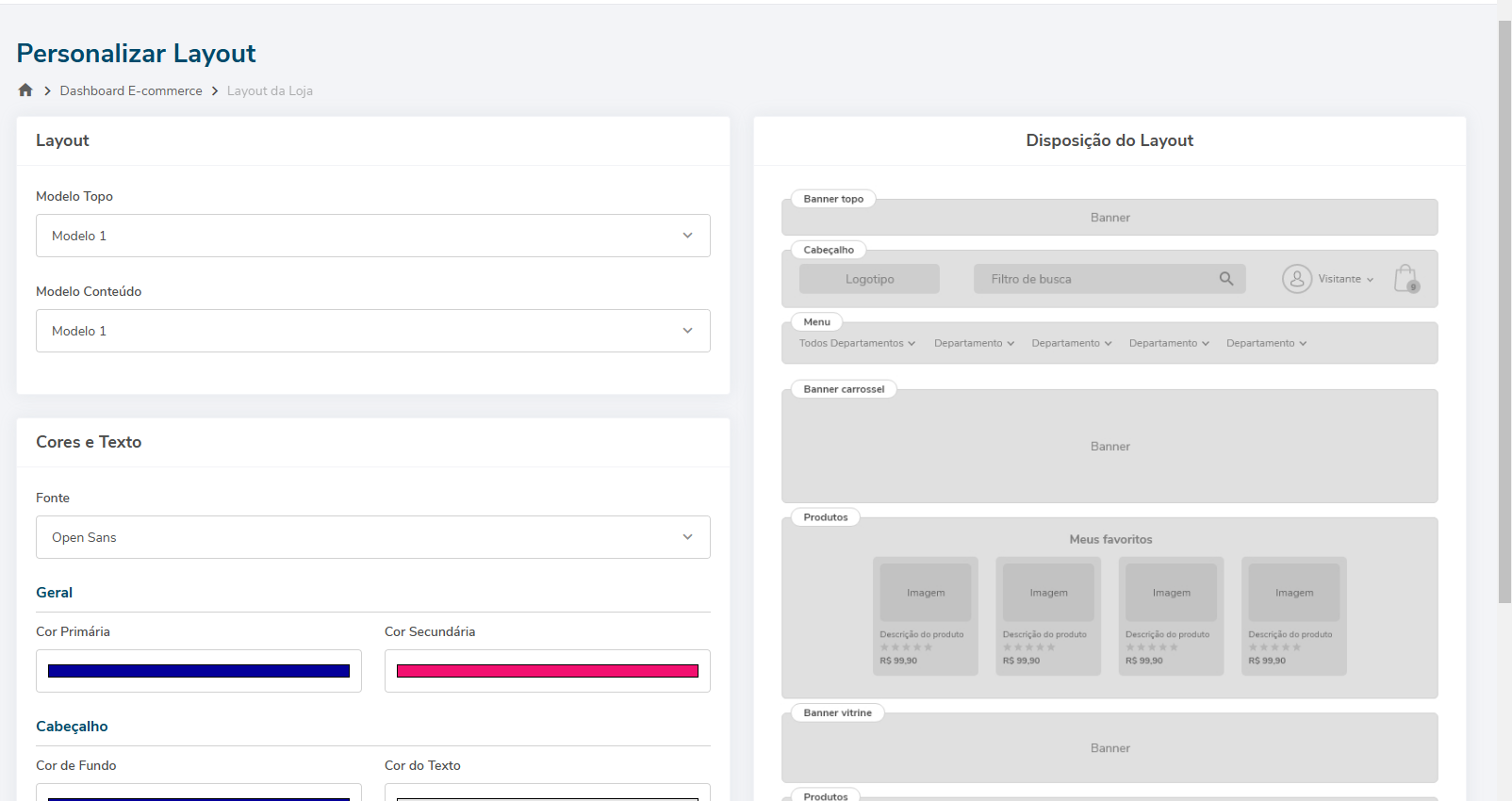1512x801 pixels.
Task: Click the Geral section heading
Action: coord(54,593)
